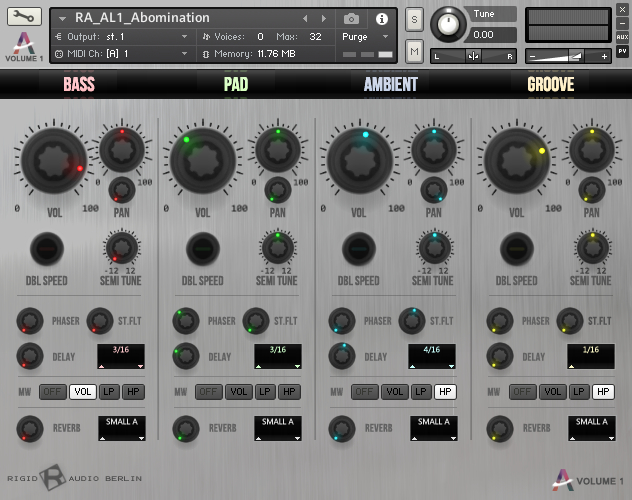This screenshot has width=632, height=500.
Task: Click the Pad ST.FLT knob
Action: click(x=256, y=321)
